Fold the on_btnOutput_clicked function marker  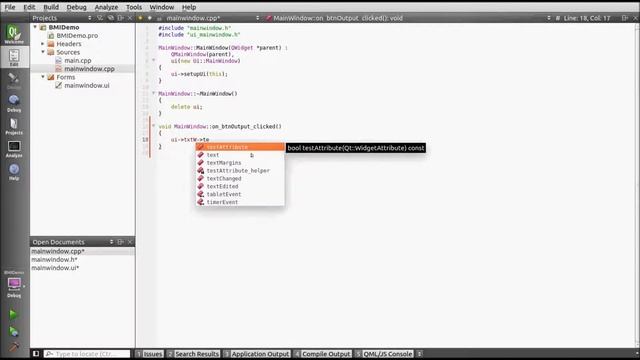[x=154, y=126]
